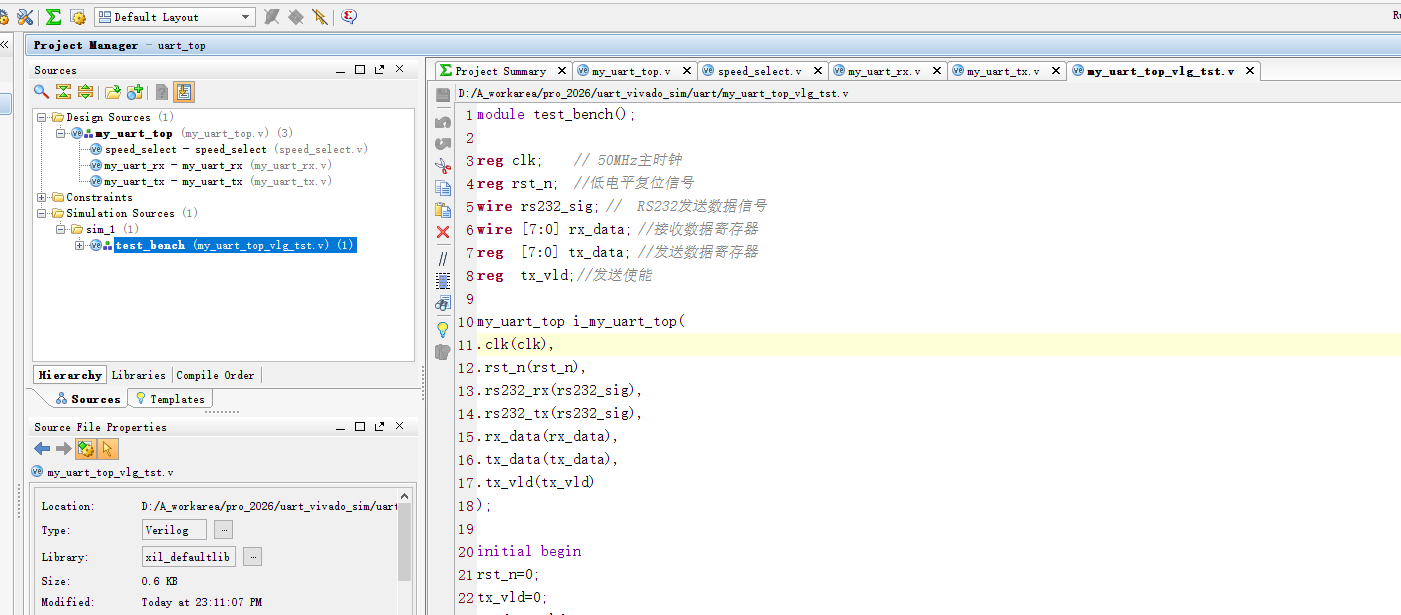1401x615 pixels.
Task: Click the Paste clipboard icon in editor sidebar
Action: pos(443,210)
